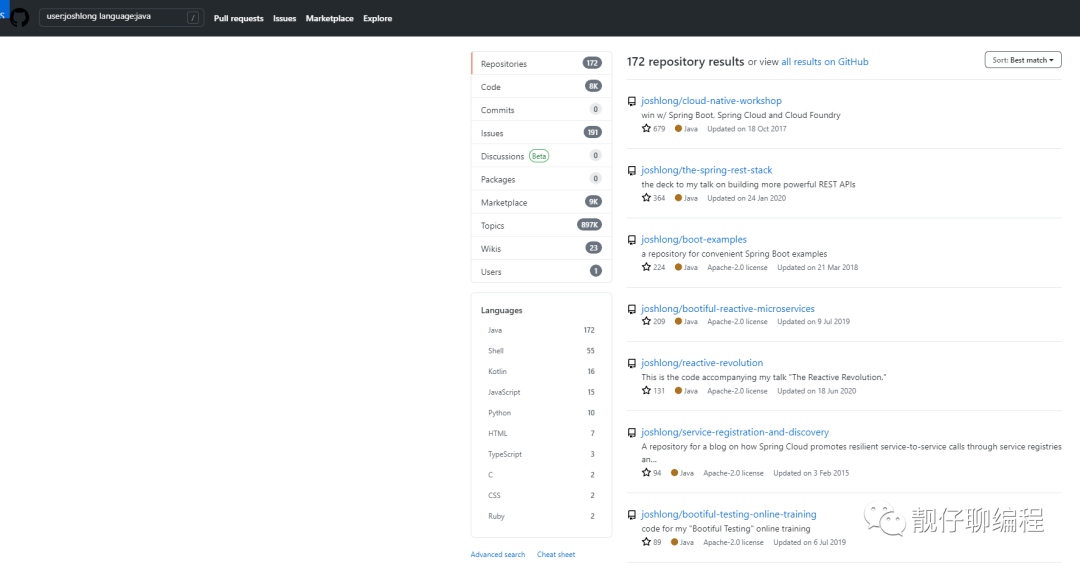Click 'Updated on 3 Feb 2015' text

(x=811, y=474)
